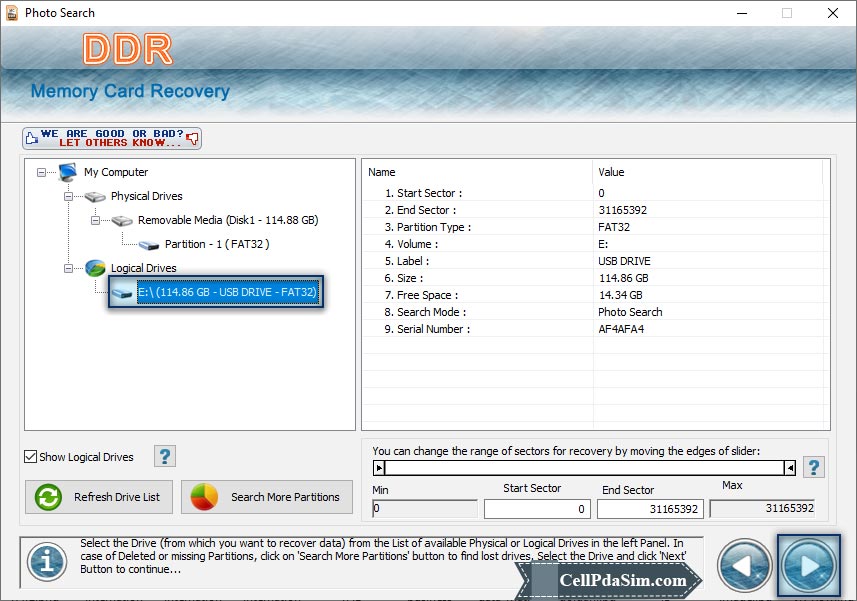Click the '114.86 GB' size value
The height and width of the screenshot is (601, 857).
pos(624,278)
